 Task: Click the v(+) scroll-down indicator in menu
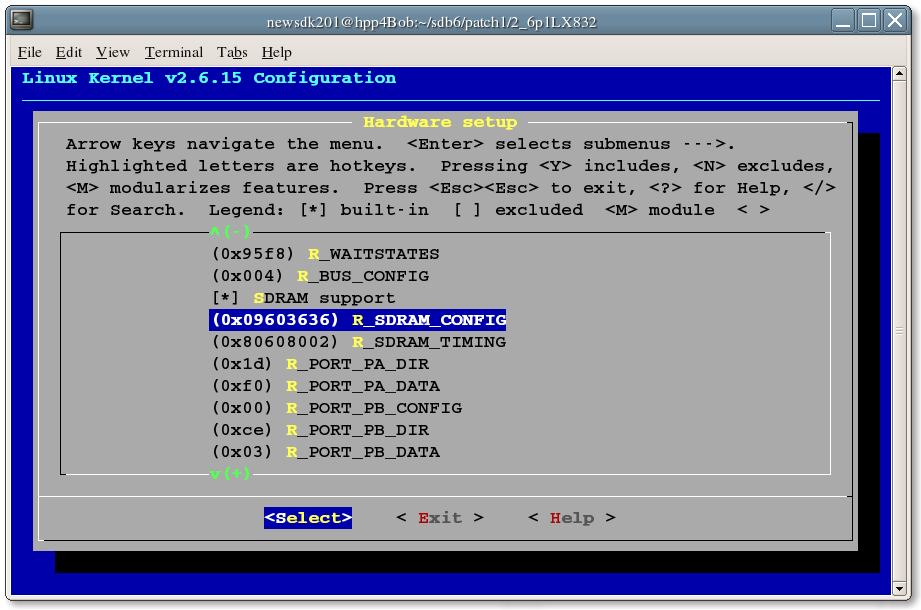pos(230,473)
